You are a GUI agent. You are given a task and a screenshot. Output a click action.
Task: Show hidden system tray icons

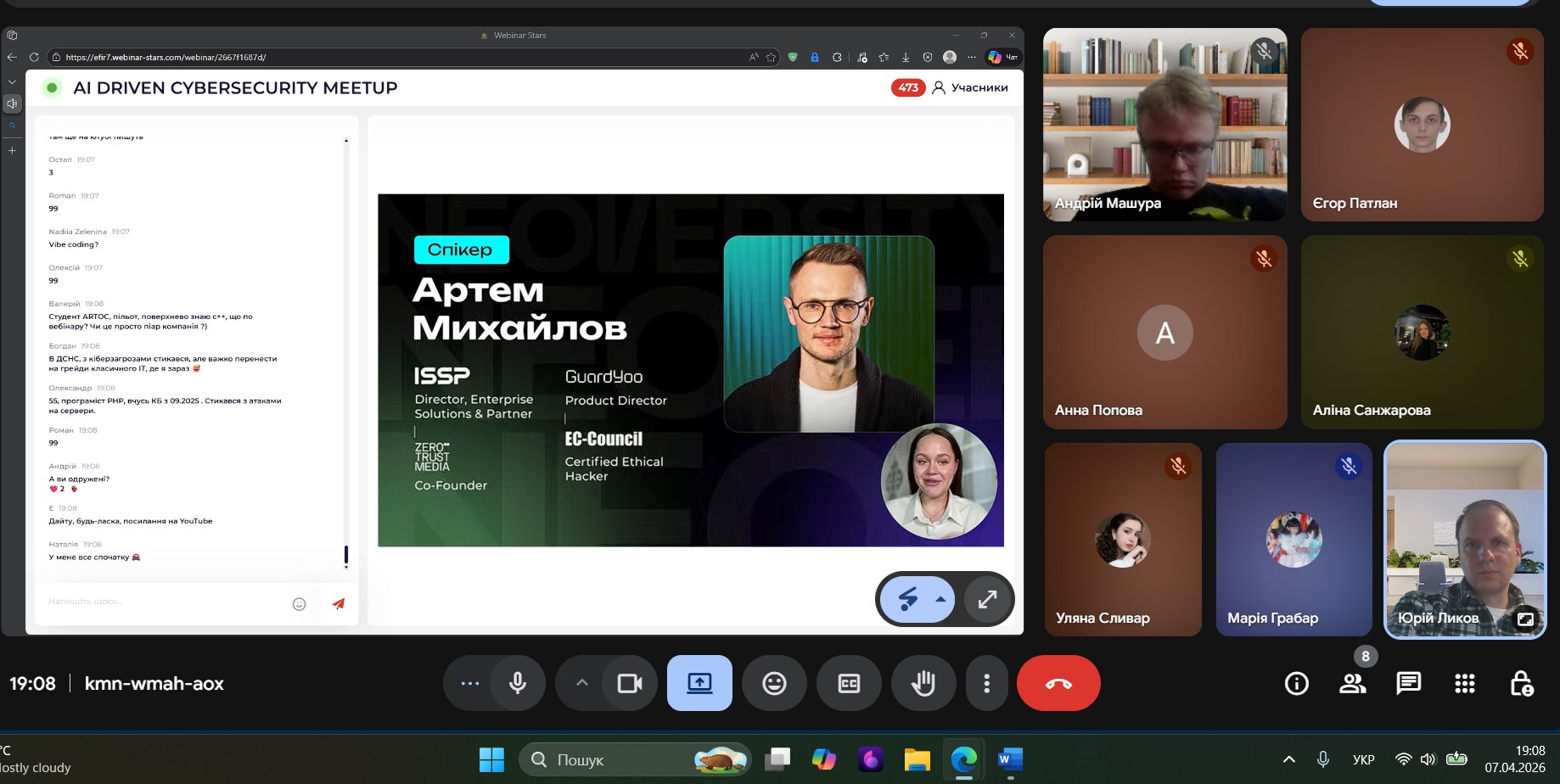click(1288, 759)
